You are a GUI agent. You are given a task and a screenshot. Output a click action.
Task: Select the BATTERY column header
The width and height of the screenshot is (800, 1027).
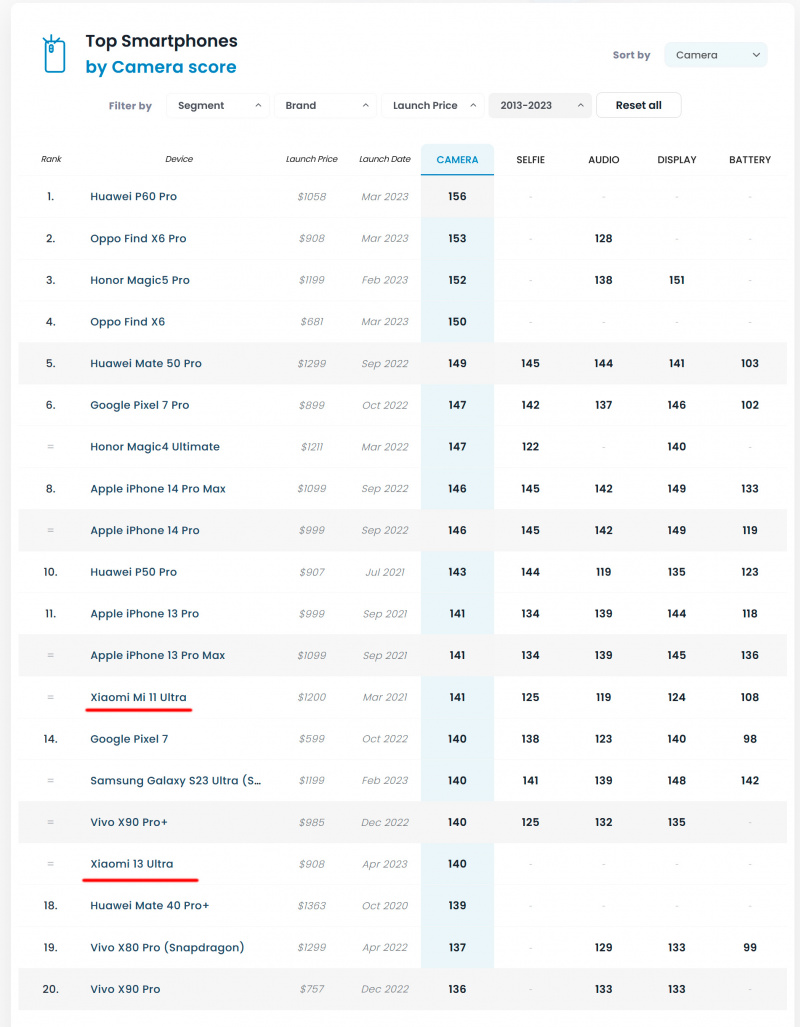[750, 160]
